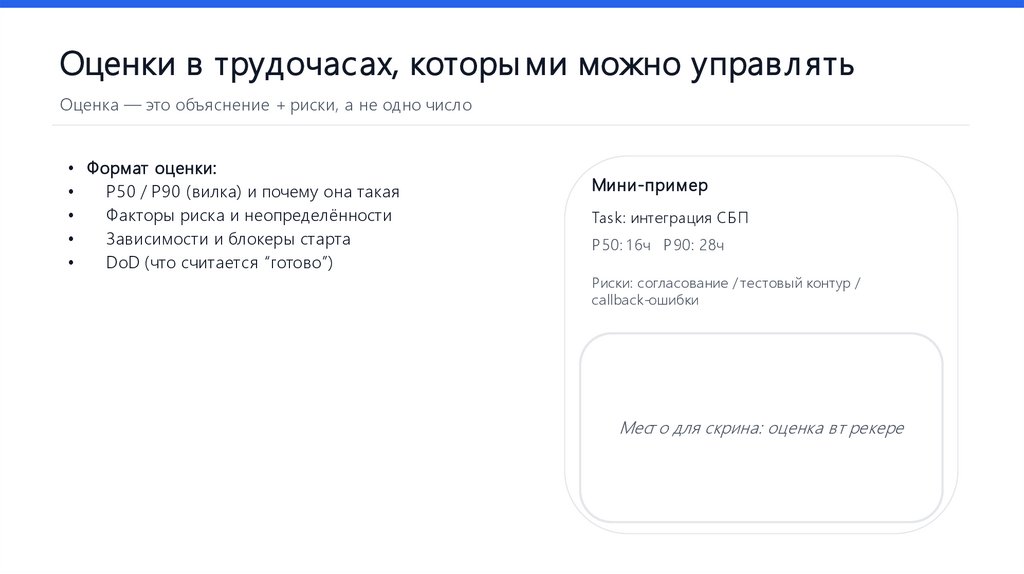Click the bullet marker before "Факторы риска"

[x=72, y=216]
